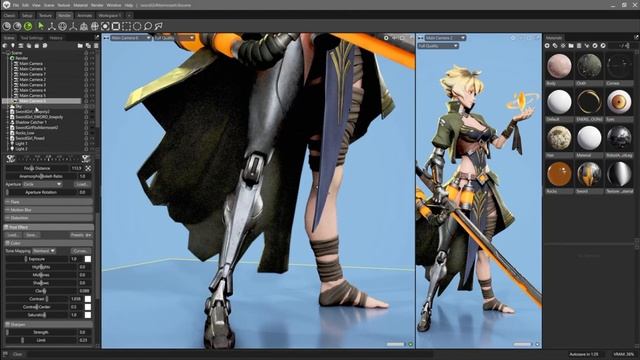Open the History tab
The width and height of the screenshot is (640, 360).
coord(56,38)
